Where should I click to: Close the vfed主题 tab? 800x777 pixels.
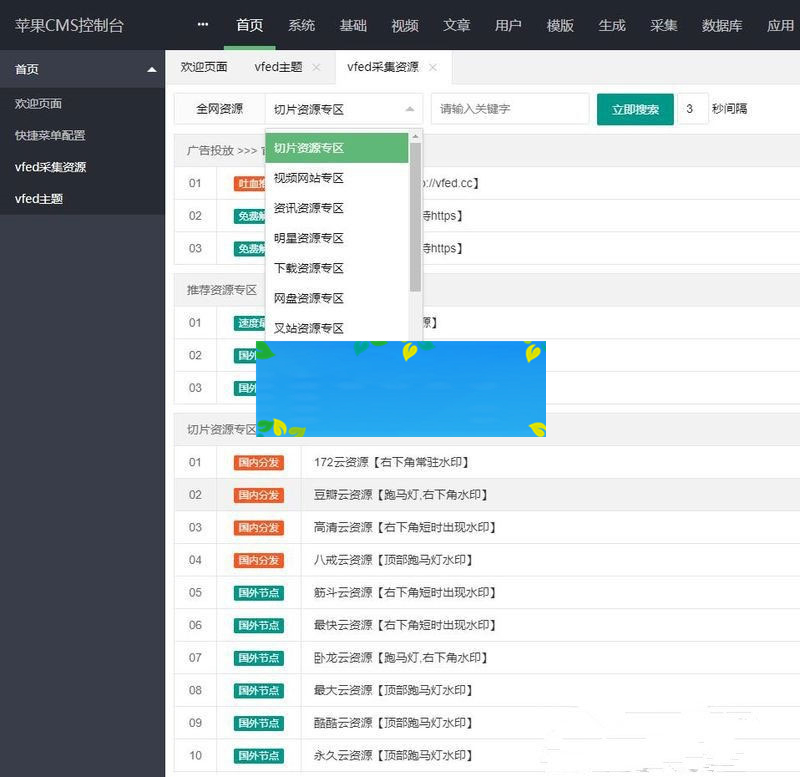tap(315, 68)
